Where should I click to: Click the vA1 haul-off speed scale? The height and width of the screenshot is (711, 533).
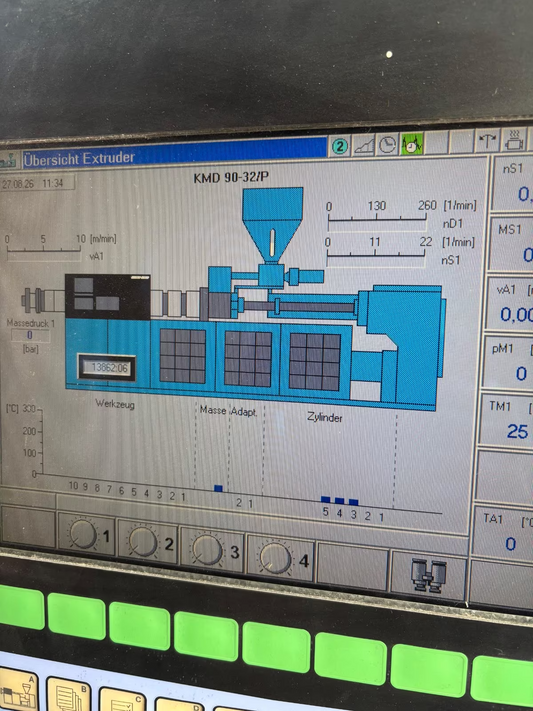[x=44, y=251]
